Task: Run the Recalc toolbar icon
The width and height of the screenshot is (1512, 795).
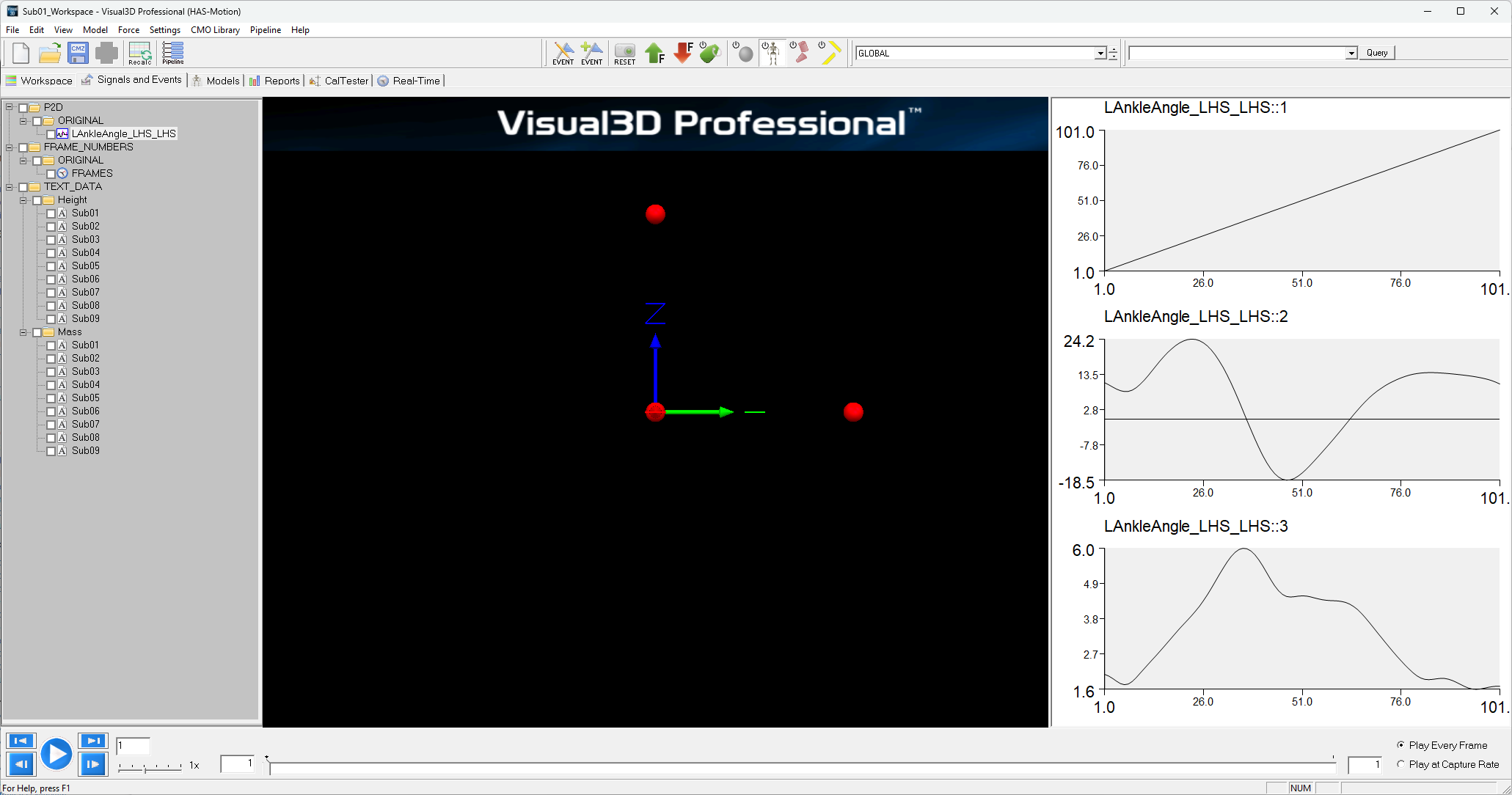Action: [x=139, y=53]
